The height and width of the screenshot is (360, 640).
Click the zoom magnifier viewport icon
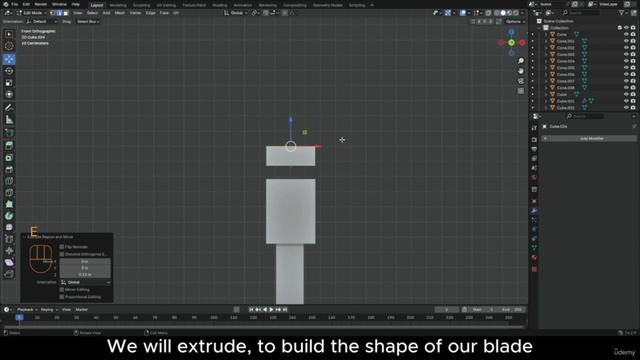click(521, 61)
